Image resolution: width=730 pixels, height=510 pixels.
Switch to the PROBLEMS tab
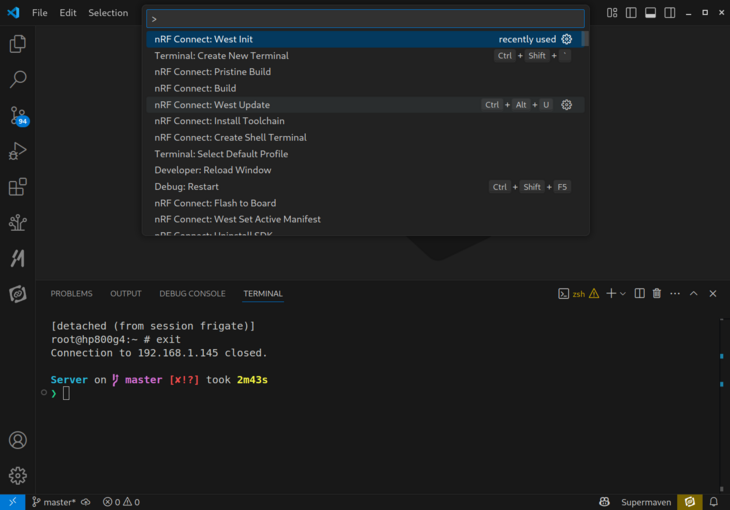pos(71,293)
